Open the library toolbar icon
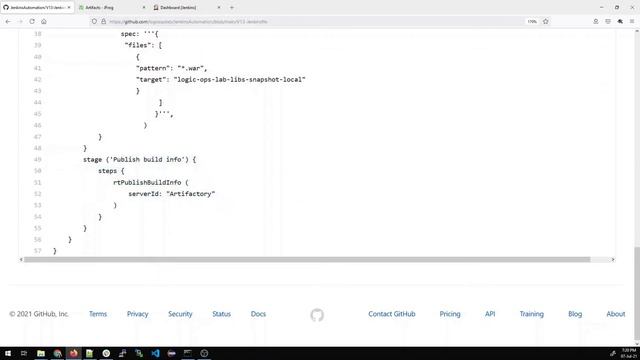The image size is (640, 360). tap(608, 21)
